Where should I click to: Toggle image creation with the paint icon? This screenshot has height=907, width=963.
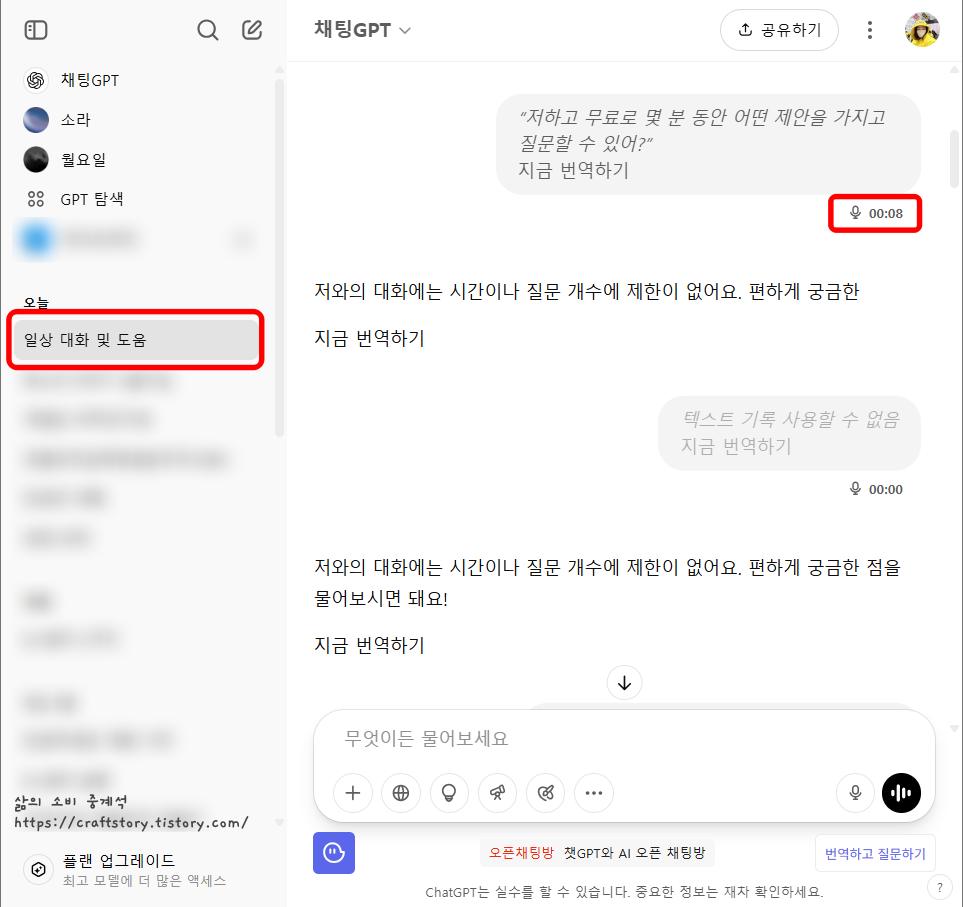[545, 793]
